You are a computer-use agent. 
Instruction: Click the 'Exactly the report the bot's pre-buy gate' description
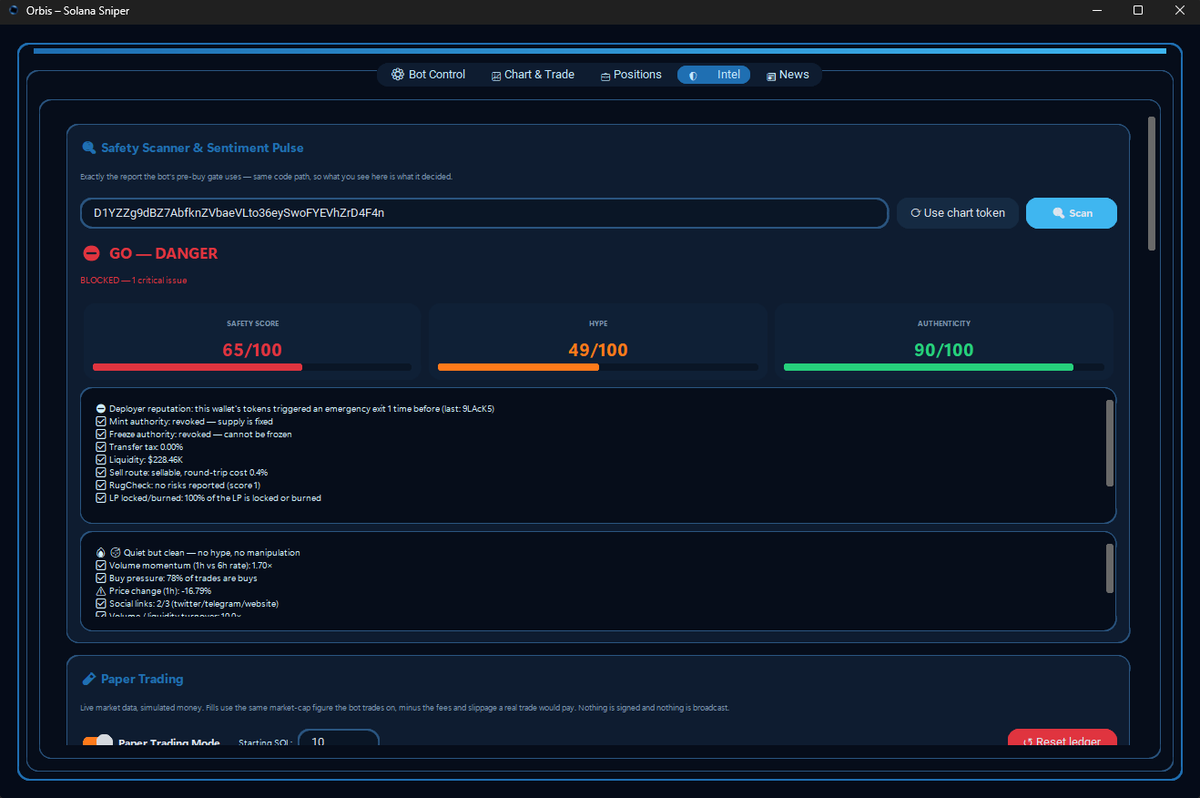[266, 177]
